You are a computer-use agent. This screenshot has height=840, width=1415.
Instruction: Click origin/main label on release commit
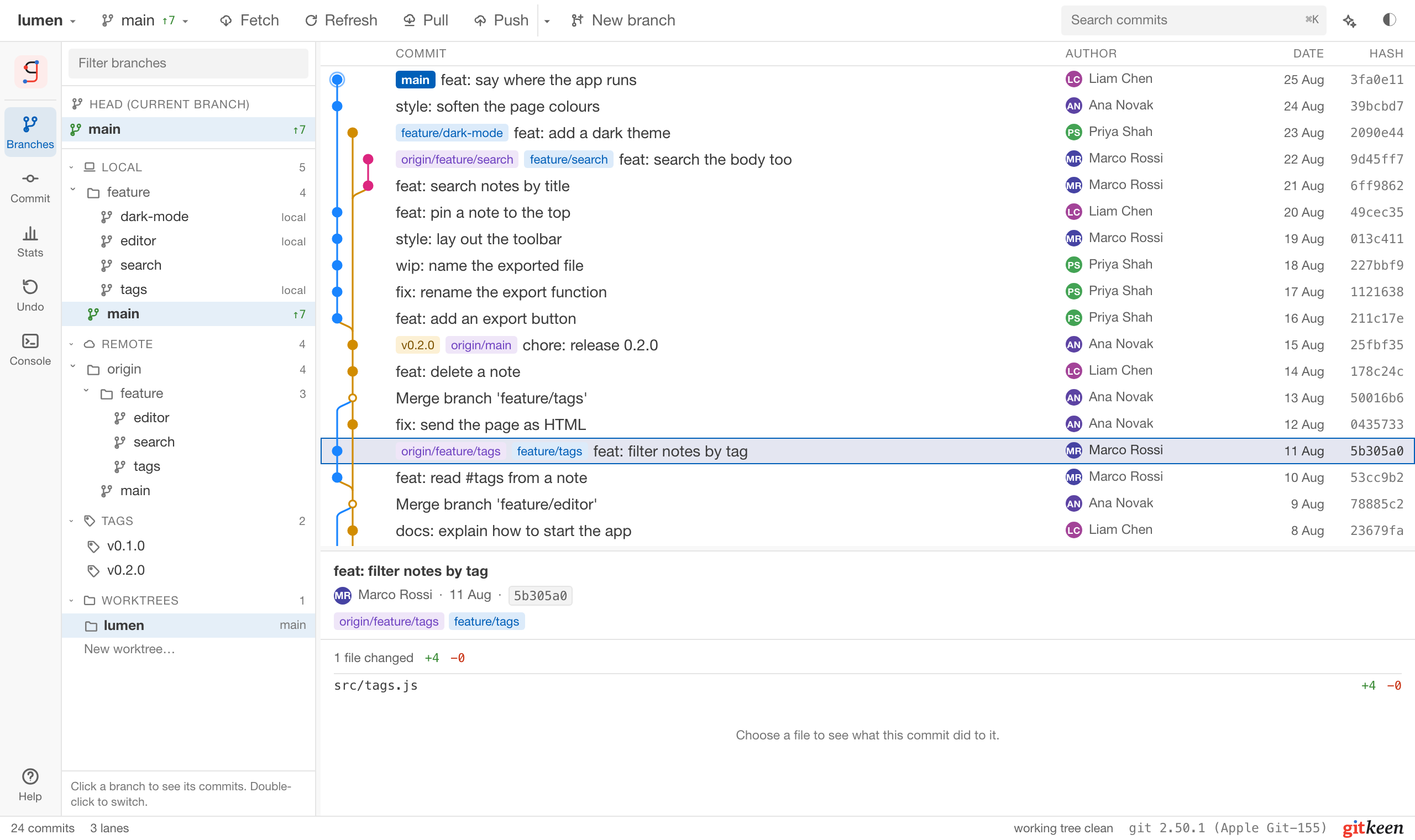[x=480, y=345]
